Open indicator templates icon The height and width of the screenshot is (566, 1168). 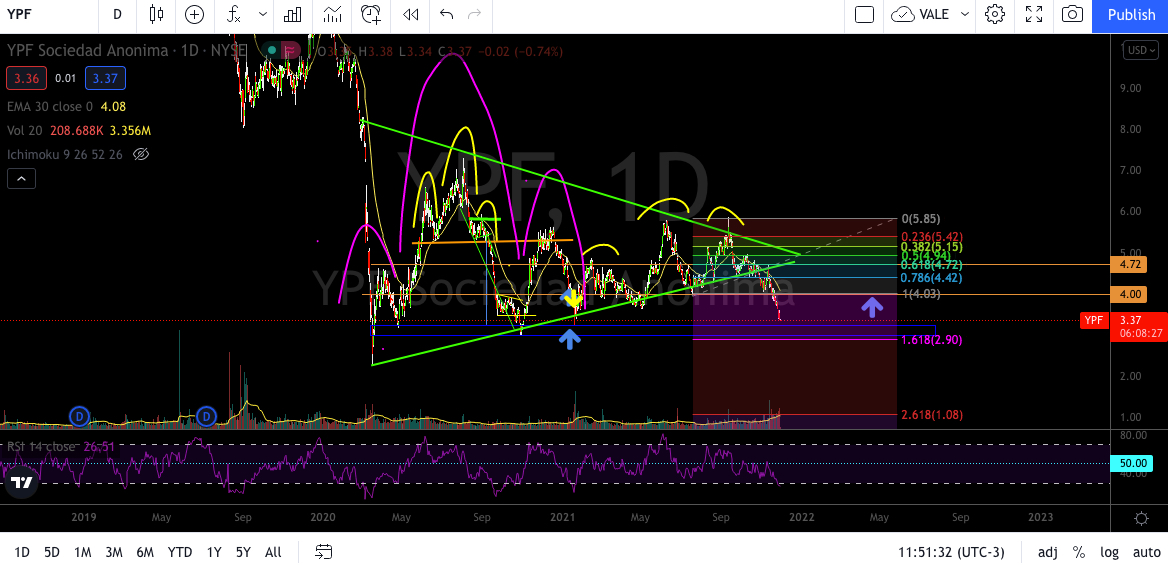[x=332, y=14]
